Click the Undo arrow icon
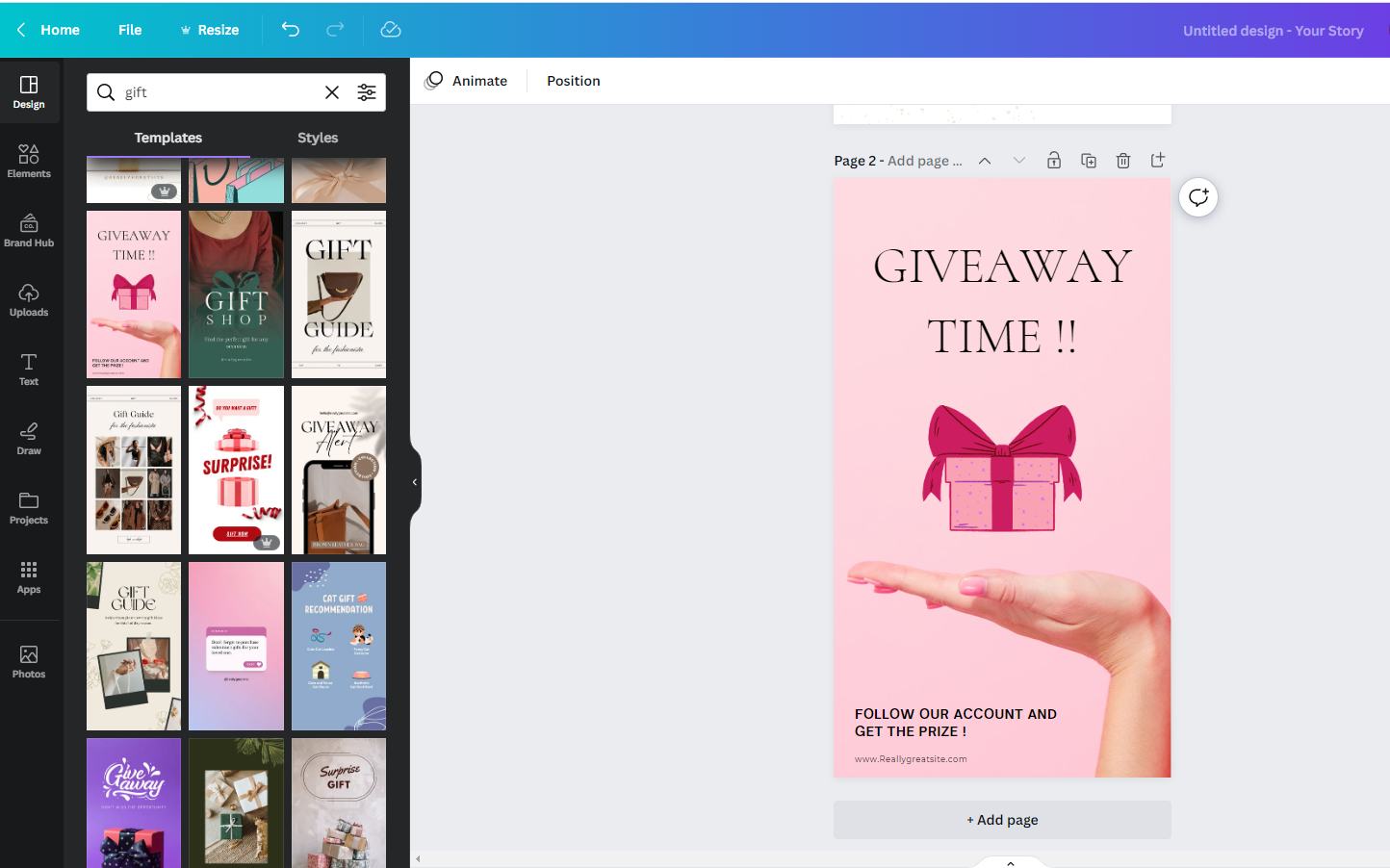Viewport: 1390px width, 868px height. [290, 30]
